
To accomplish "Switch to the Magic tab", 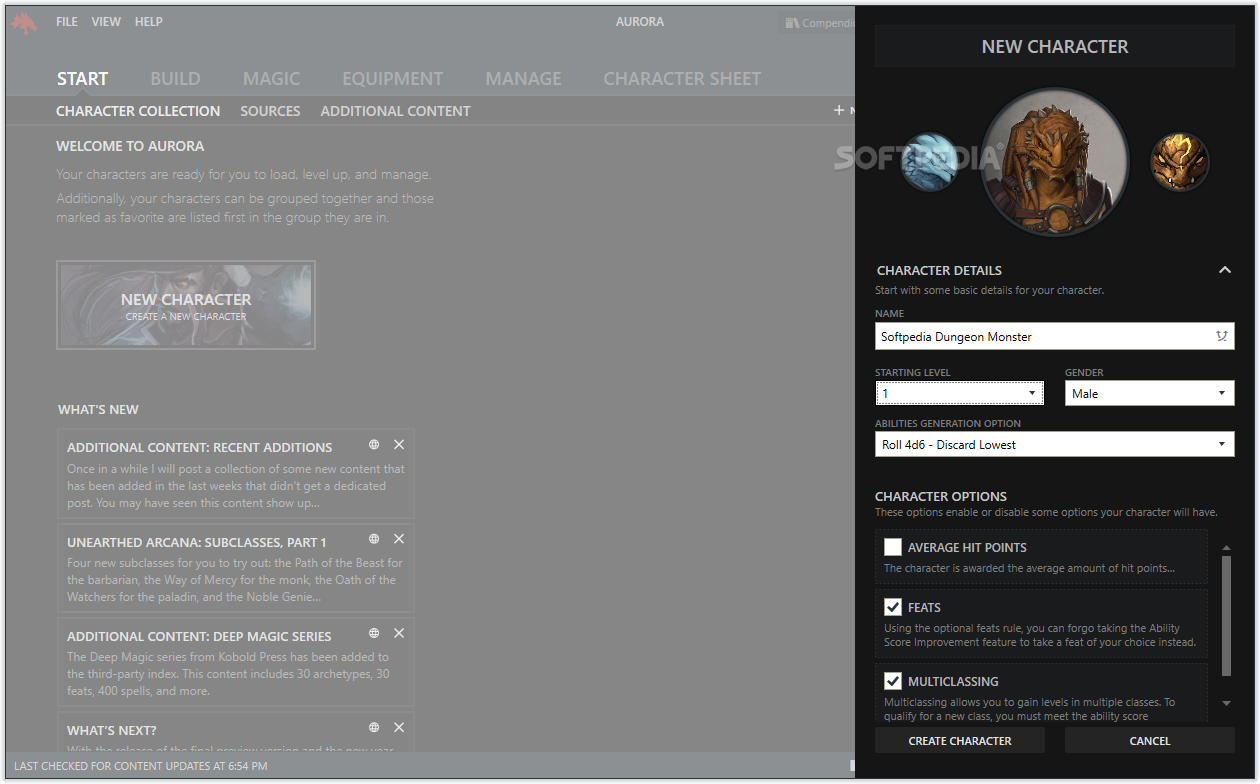I will (x=271, y=79).
